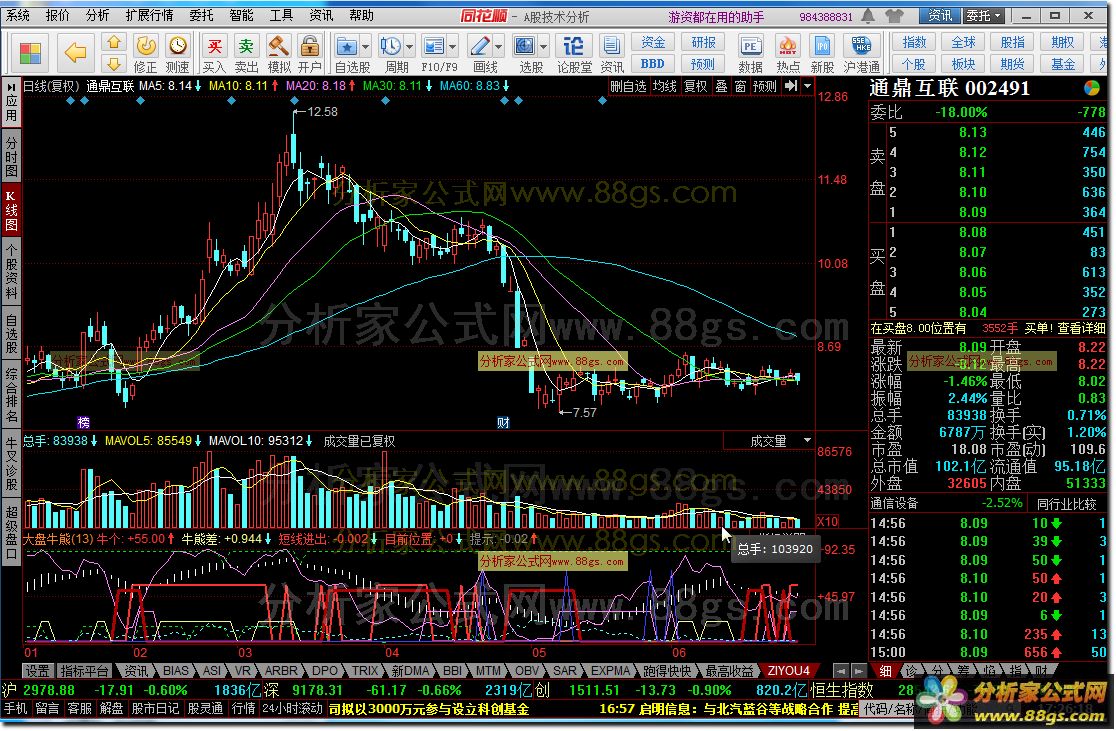1116x731 pixels.
Task: Click the 买入 buy icon
Action: click(214, 46)
